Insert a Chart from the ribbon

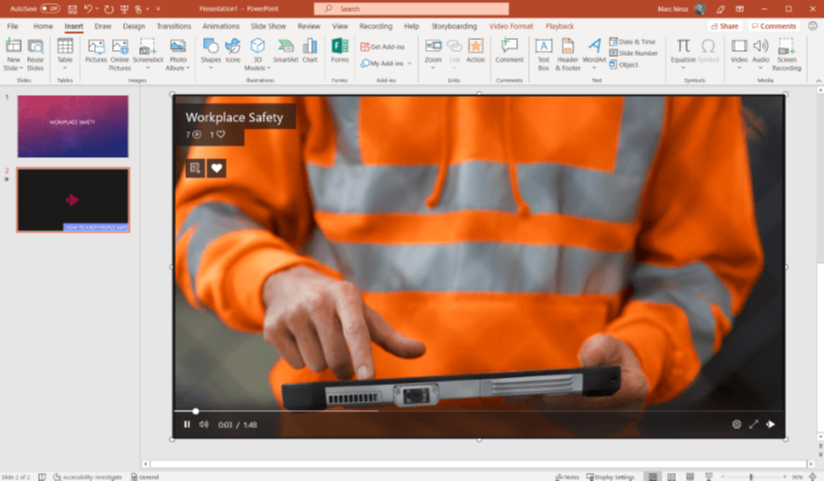click(310, 51)
